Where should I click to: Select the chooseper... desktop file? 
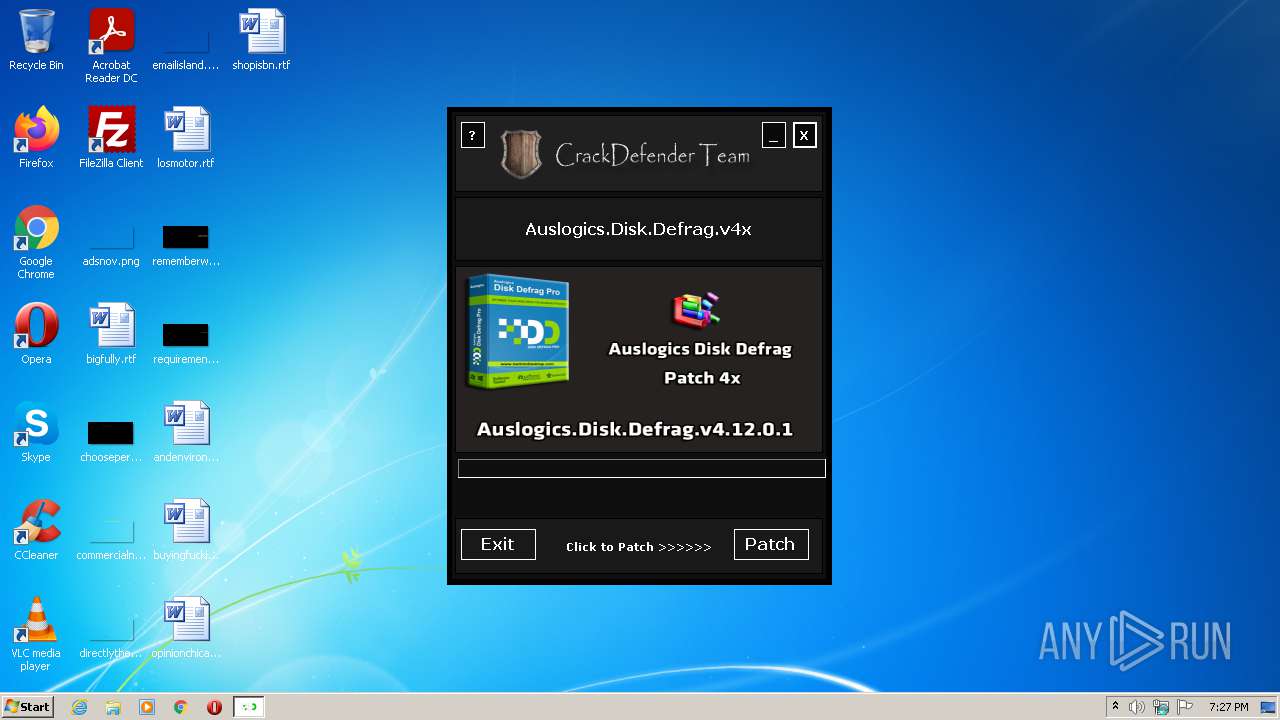[111, 440]
